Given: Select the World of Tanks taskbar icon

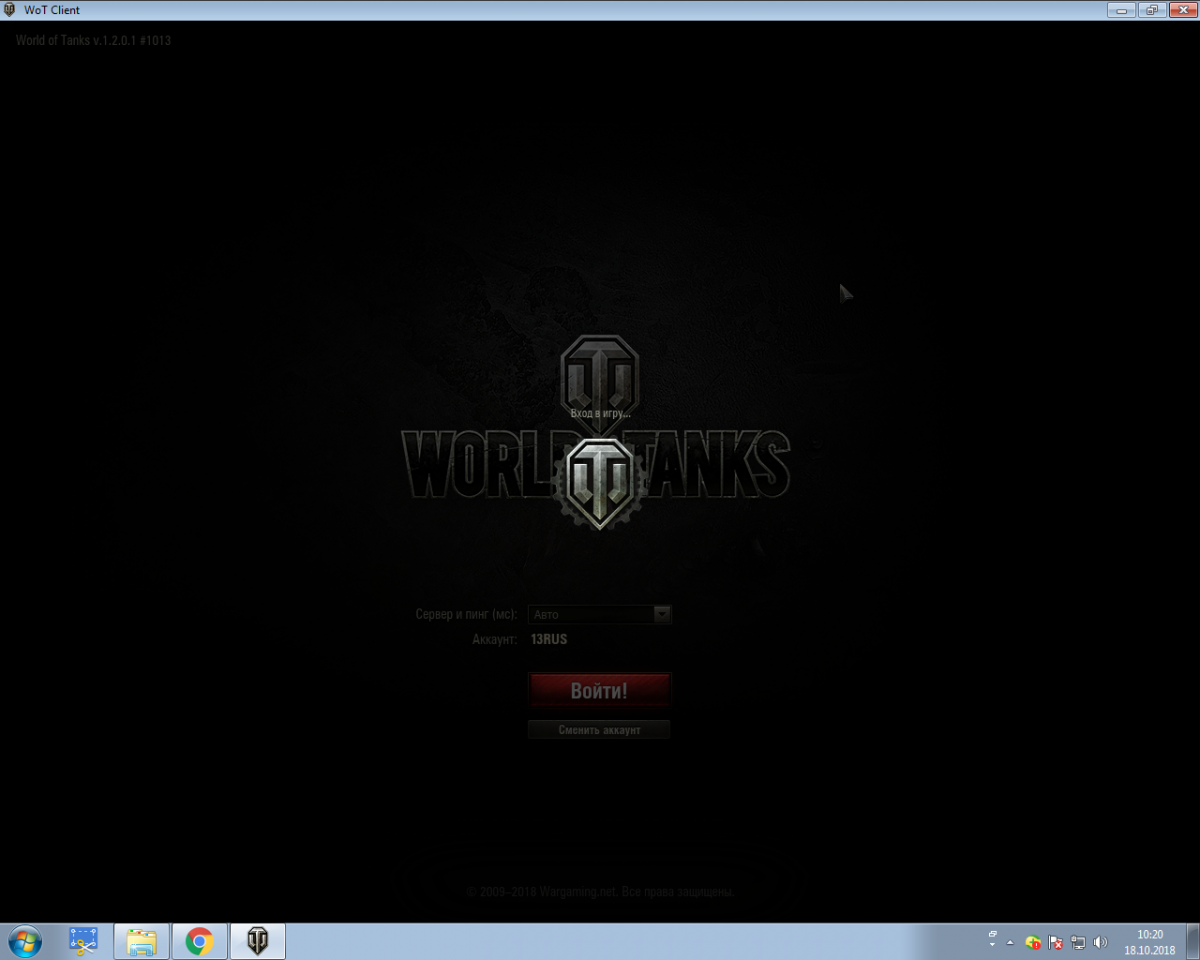Looking at the screenshot, I should coord(258,941).
